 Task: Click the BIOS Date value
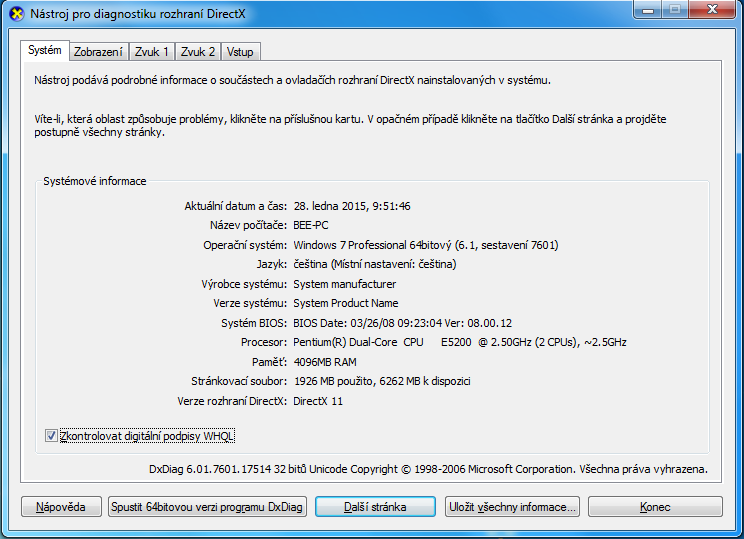[403, 323]
